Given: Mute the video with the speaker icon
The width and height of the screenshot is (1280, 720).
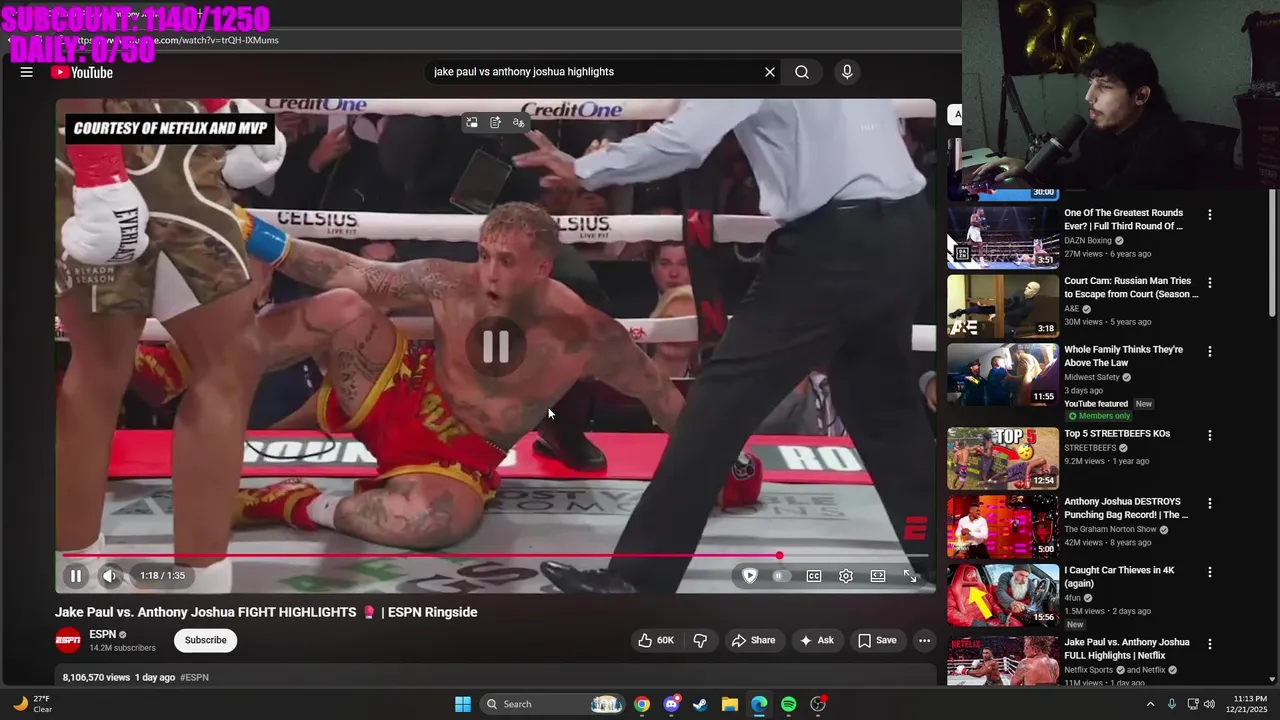Looking at the screenshot, I should click(110, 576).
